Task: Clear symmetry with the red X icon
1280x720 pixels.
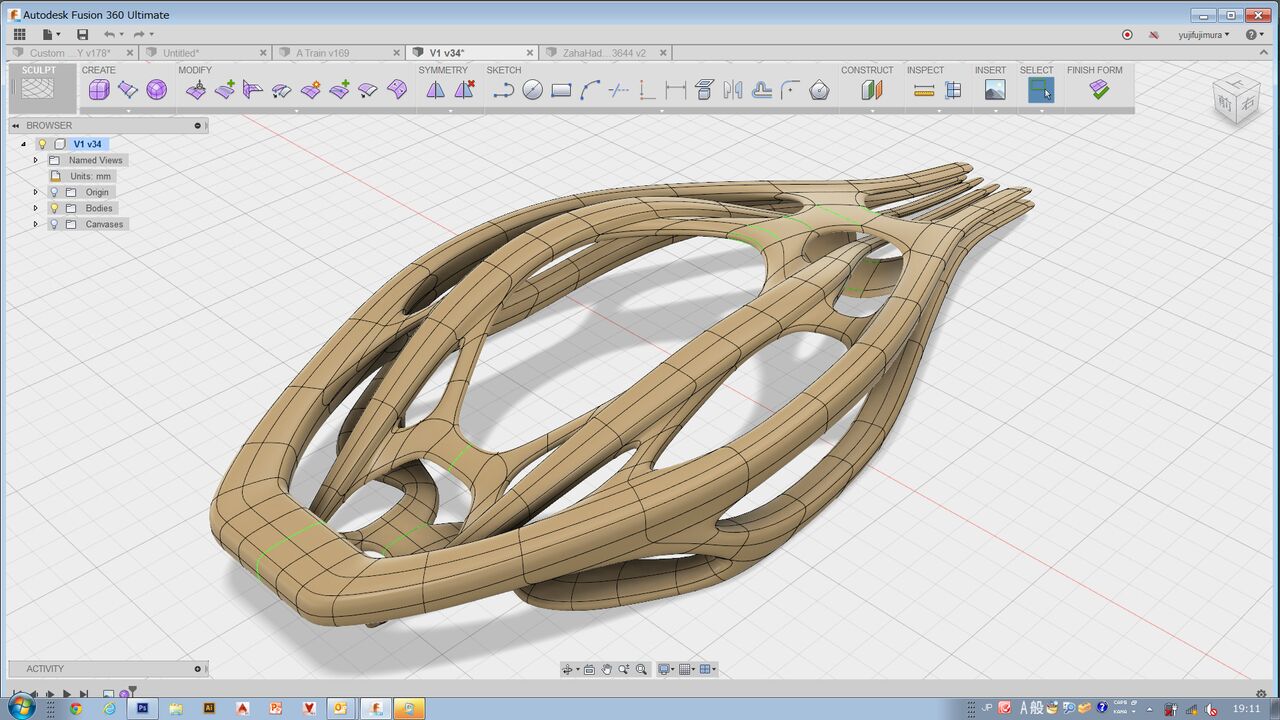Action: click(x=464, y=90)
